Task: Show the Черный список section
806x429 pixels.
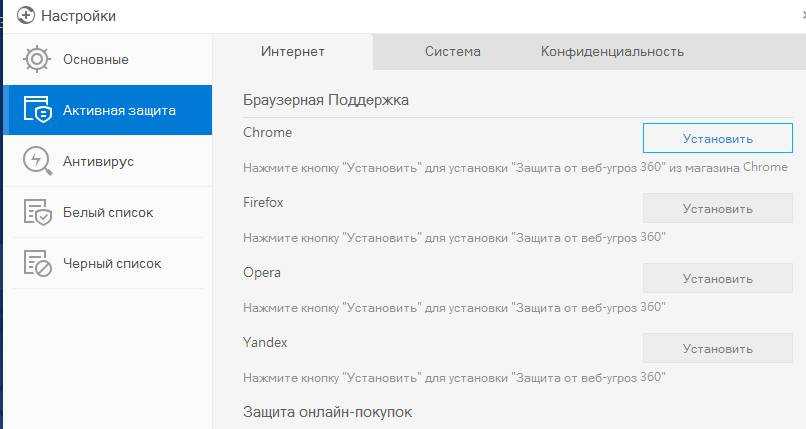Action: click(x=112, y=263)
